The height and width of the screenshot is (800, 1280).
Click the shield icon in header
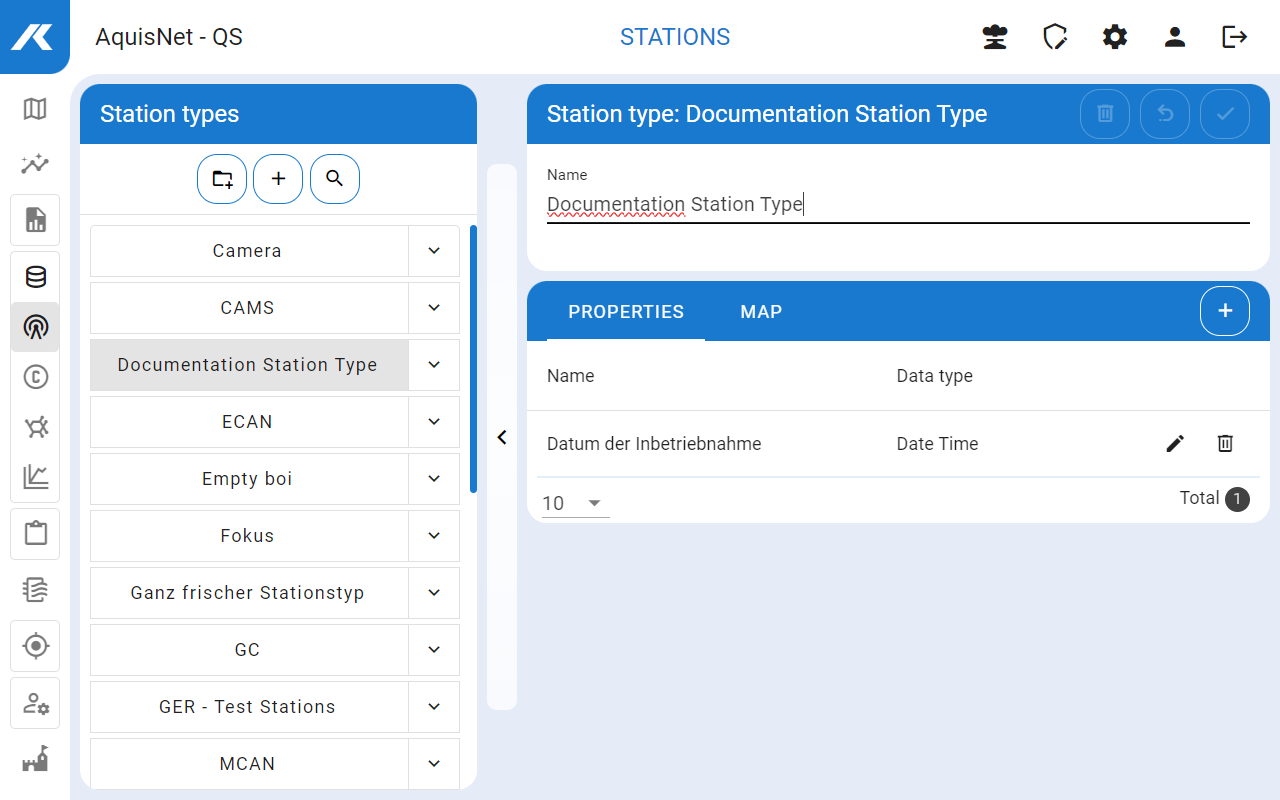pos(1055,37)
